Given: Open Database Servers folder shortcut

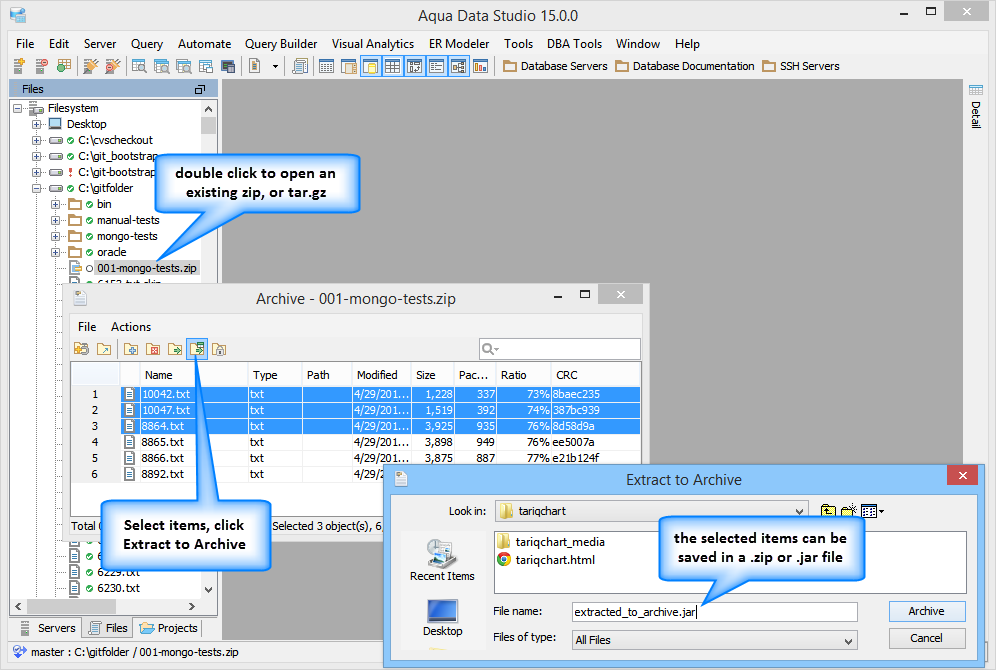Looking at the screenshot, I should click(555, 66).
